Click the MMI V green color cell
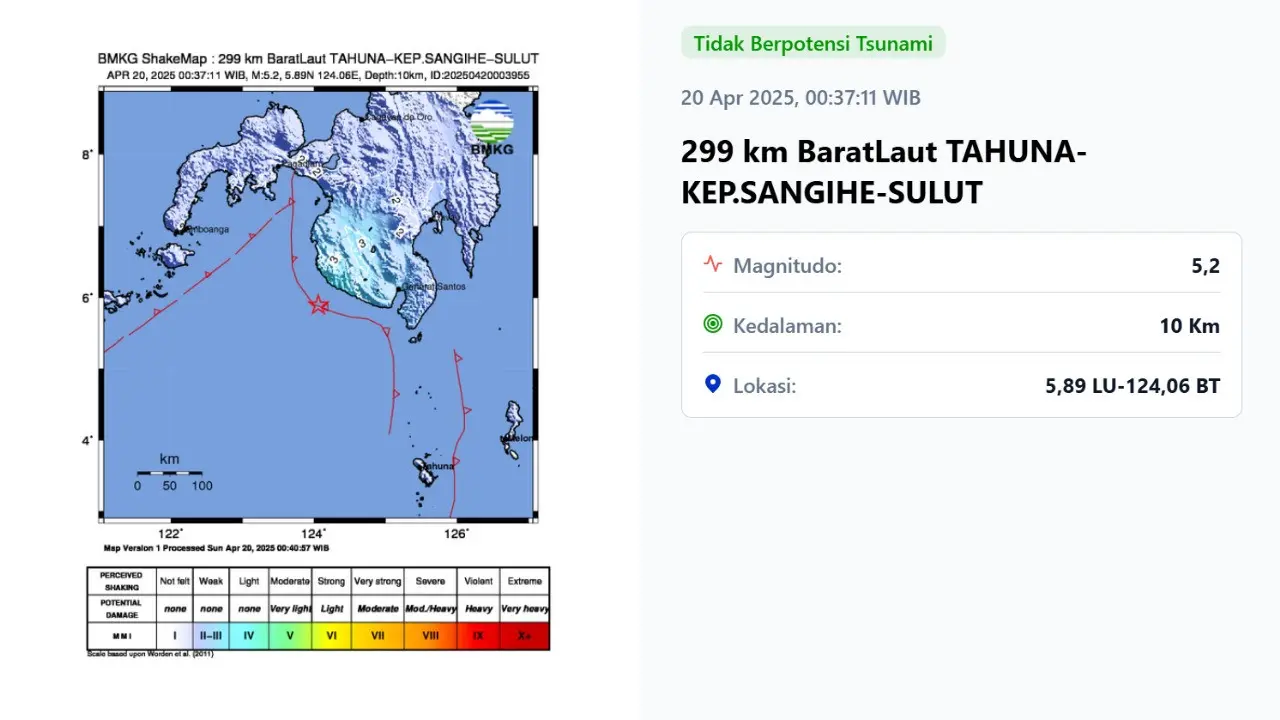Screen dimensions: 1280x720 (x=290, y=636)
